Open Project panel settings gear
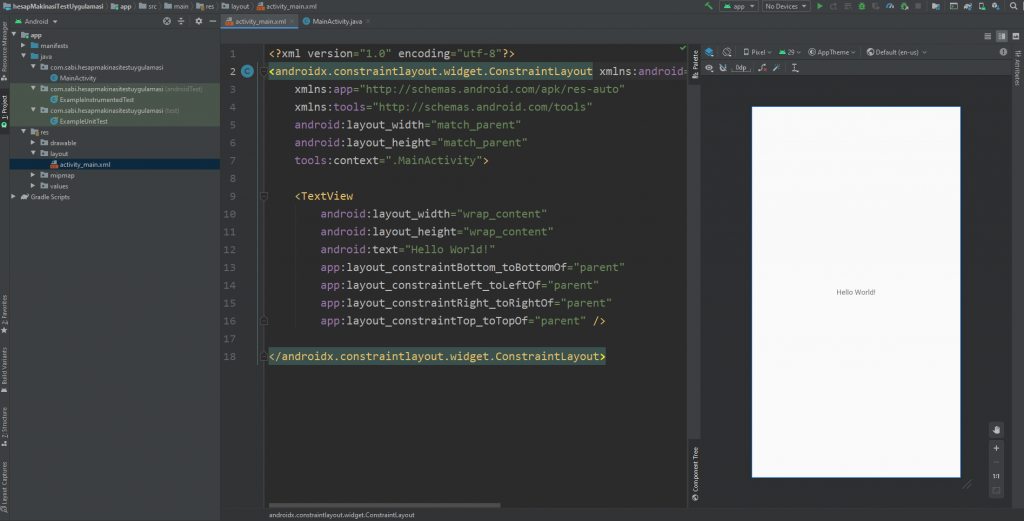Image resolution: width=1024 pixels, height=521 pixels. pyautogui.click(x=199, y=21)
